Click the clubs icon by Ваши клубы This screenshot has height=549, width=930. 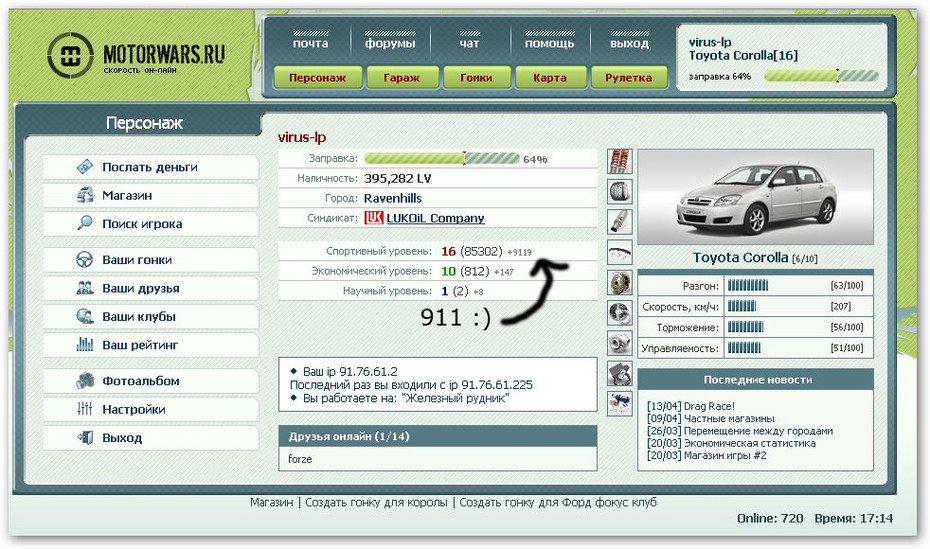(85, 317)
